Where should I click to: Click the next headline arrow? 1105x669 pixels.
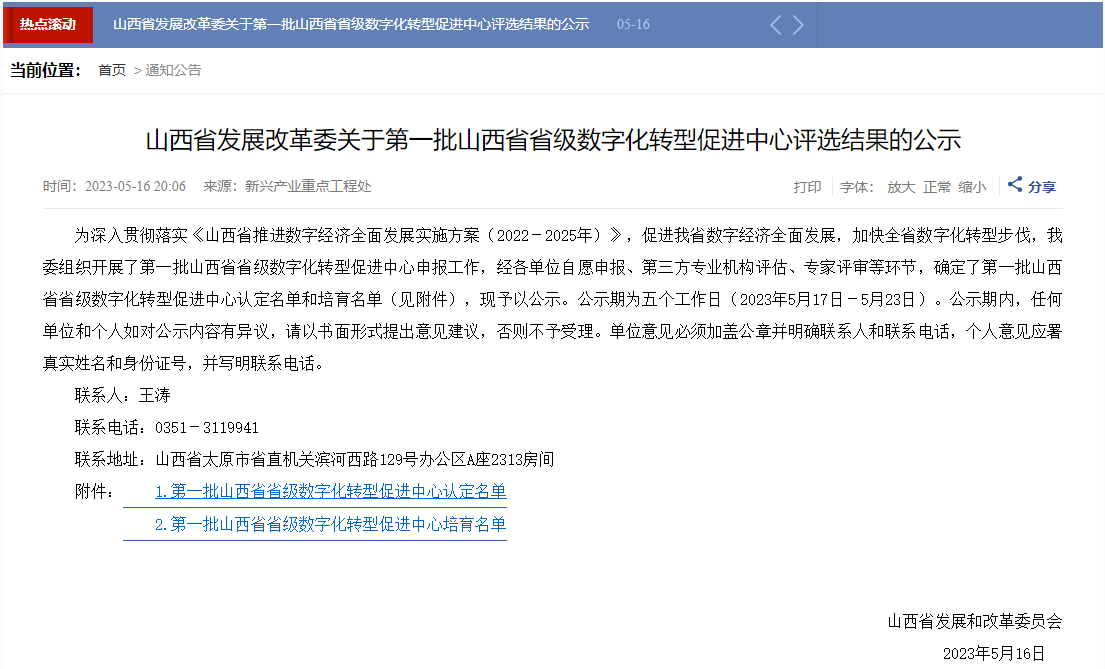coord(798,25)
